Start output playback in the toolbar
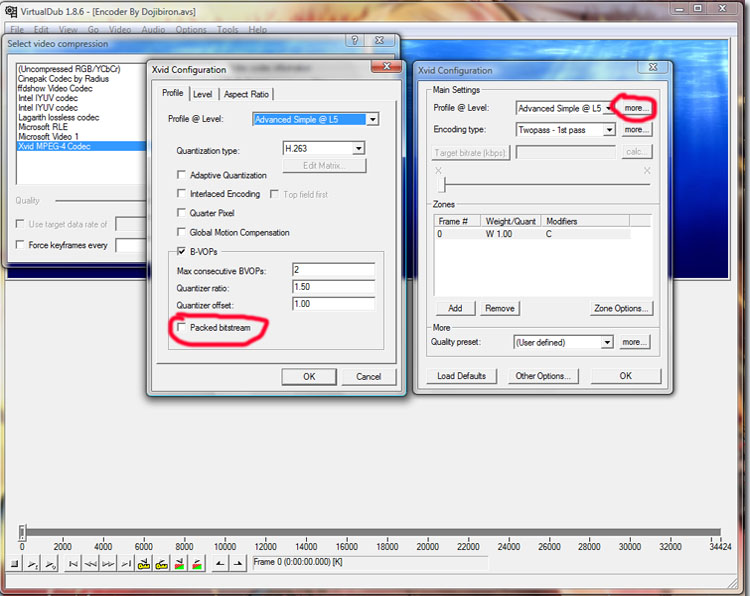The height and width of the screenshot is (596, 750). point(50,564)
